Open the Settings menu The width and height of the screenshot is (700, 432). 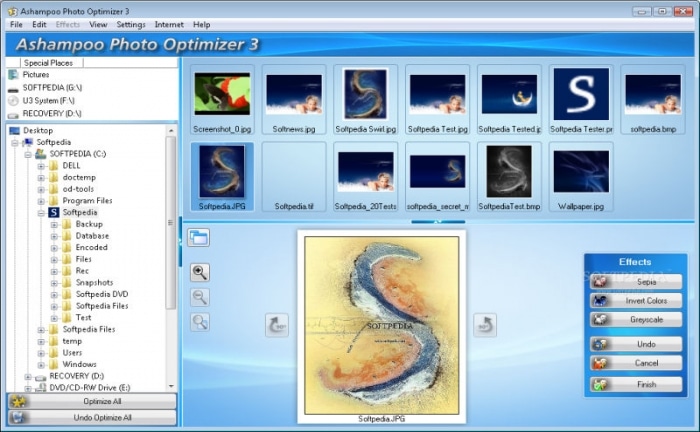point(131,25)
